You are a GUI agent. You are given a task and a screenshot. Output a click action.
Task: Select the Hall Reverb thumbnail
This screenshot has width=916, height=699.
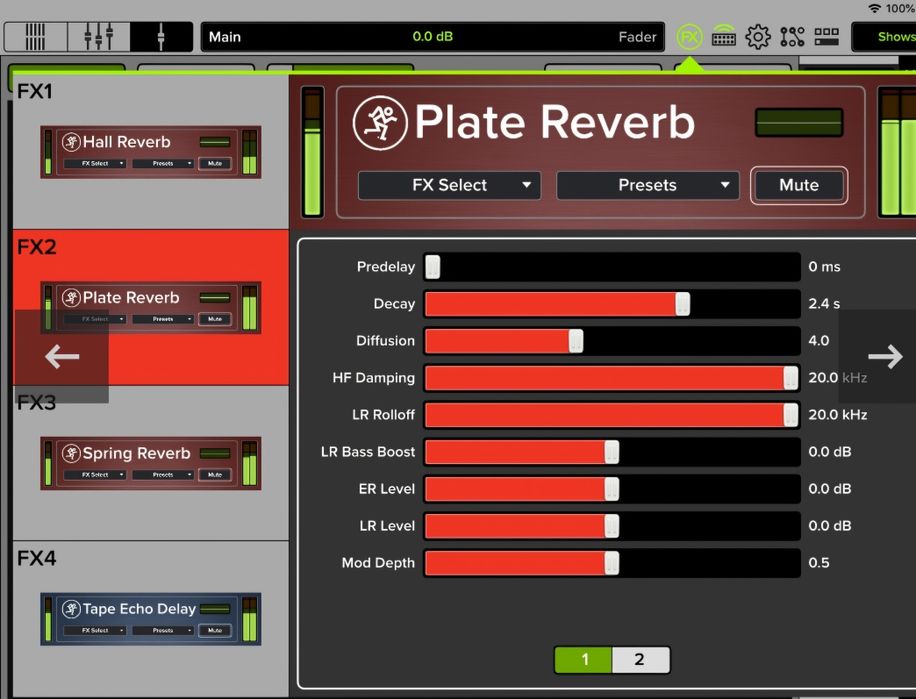pos(151,152)
